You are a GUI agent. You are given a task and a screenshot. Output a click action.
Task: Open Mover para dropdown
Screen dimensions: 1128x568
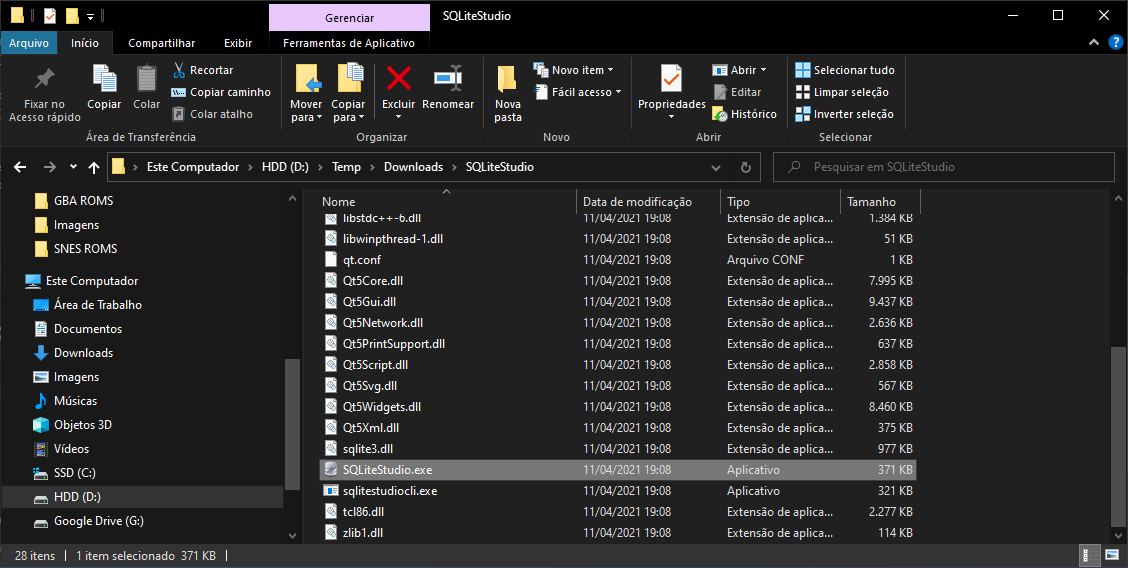coord(306,111)
